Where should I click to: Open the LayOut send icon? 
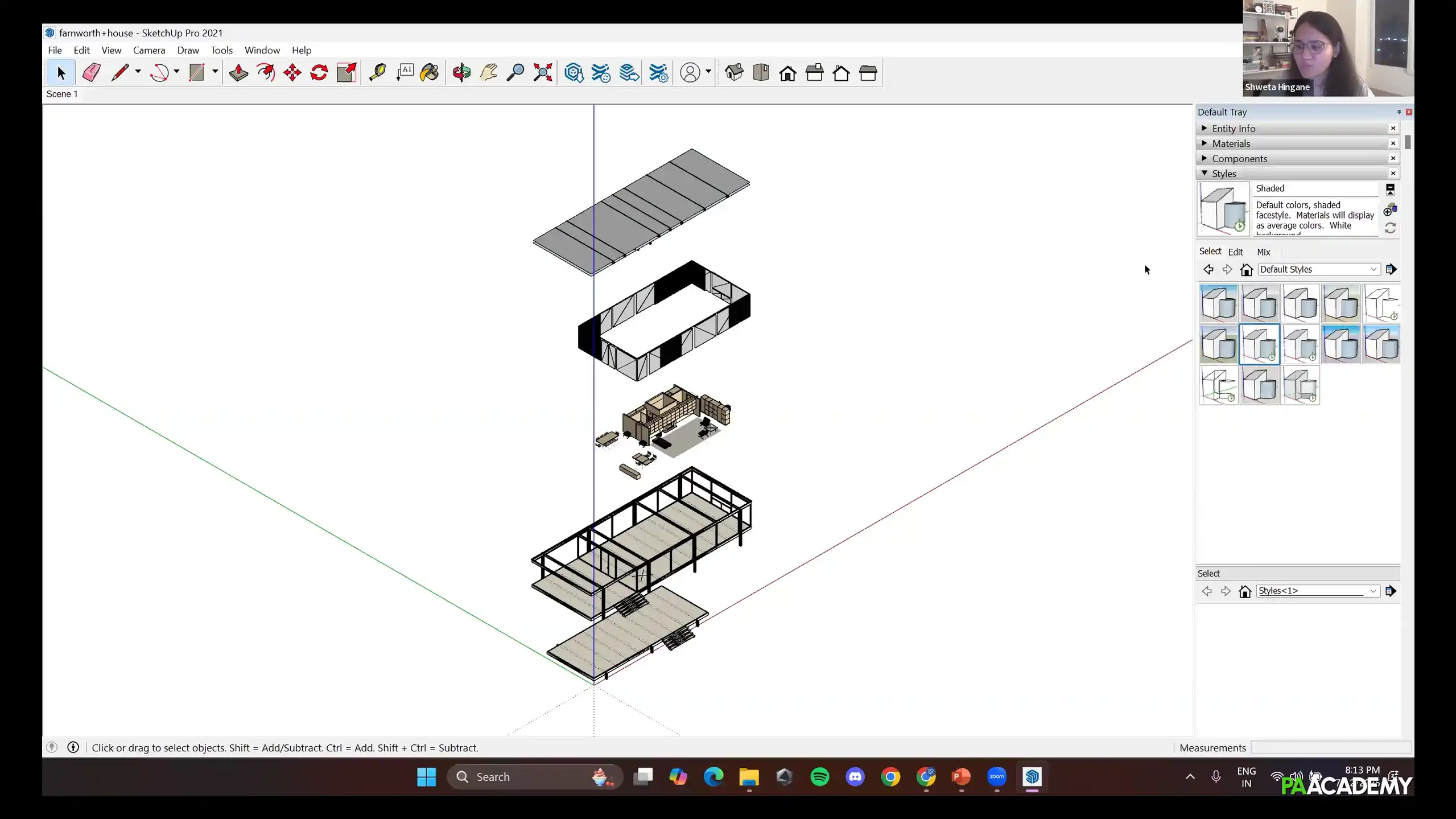tap(629, 73)
